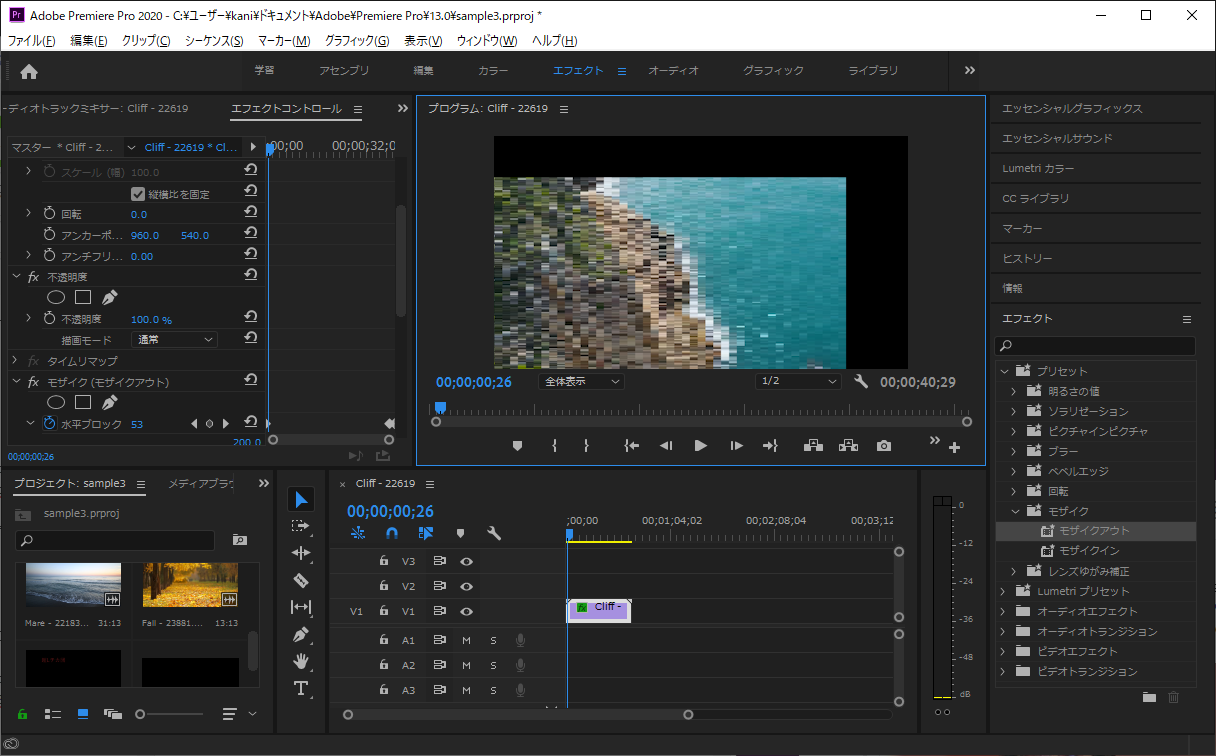Screen dimensions: 1216x756
Task: Select the Cliff clip on V1 track
Action: pyautogui.click(x=600, y=610)
